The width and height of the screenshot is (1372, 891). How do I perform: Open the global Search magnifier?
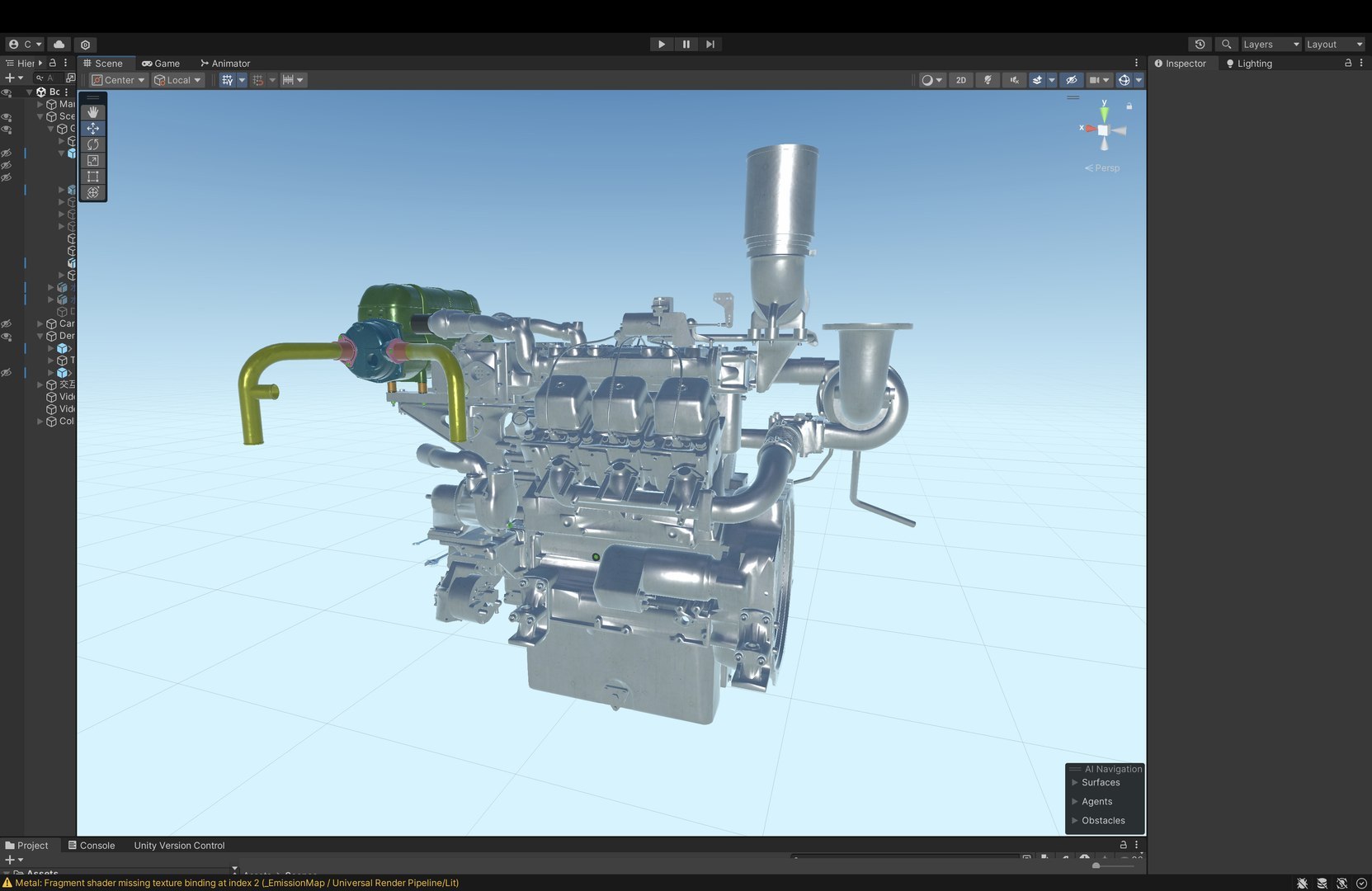[x=1227, y=45]
